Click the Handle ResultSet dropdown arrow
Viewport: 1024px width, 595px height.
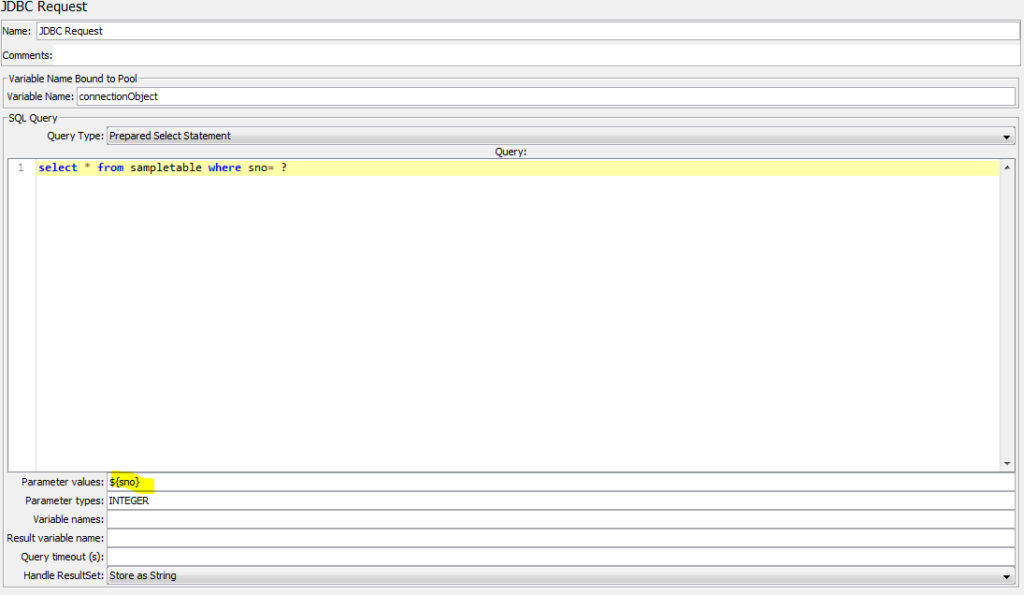tap(1007, 575)
